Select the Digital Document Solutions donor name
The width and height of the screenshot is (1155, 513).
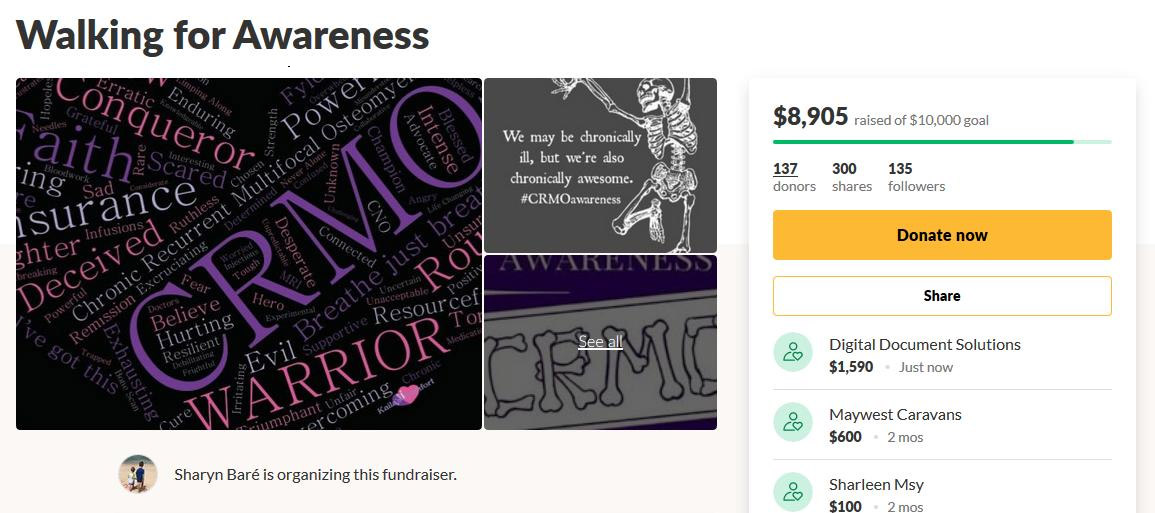(925, 344)
